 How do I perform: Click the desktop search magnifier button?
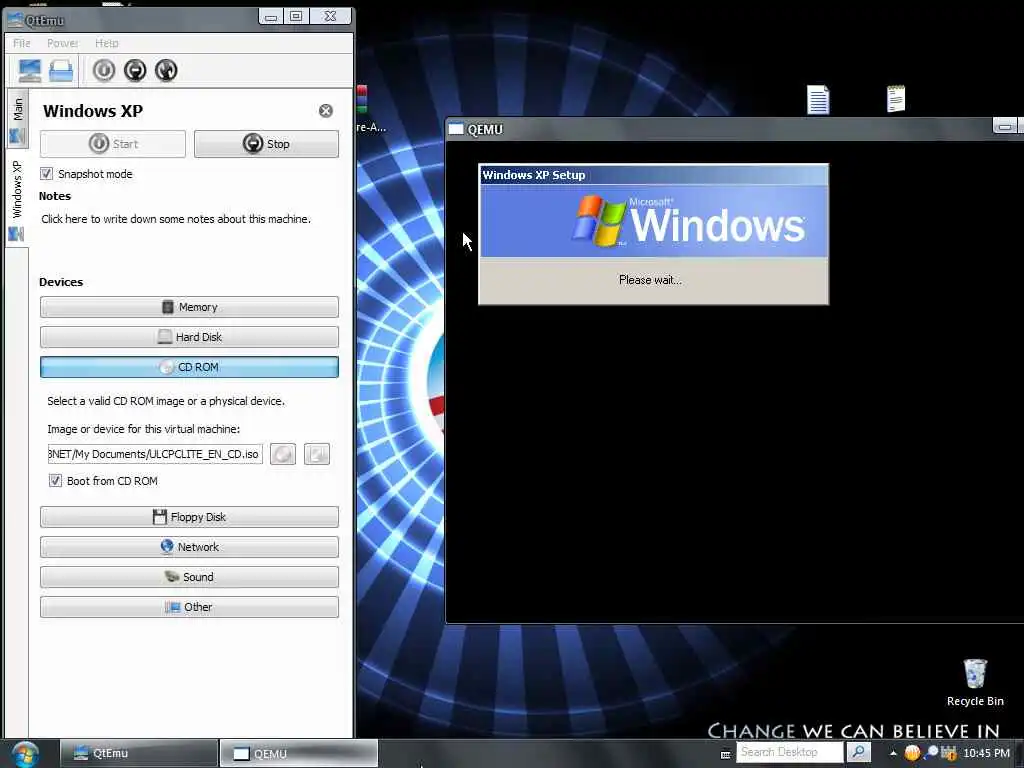(859, 752)
